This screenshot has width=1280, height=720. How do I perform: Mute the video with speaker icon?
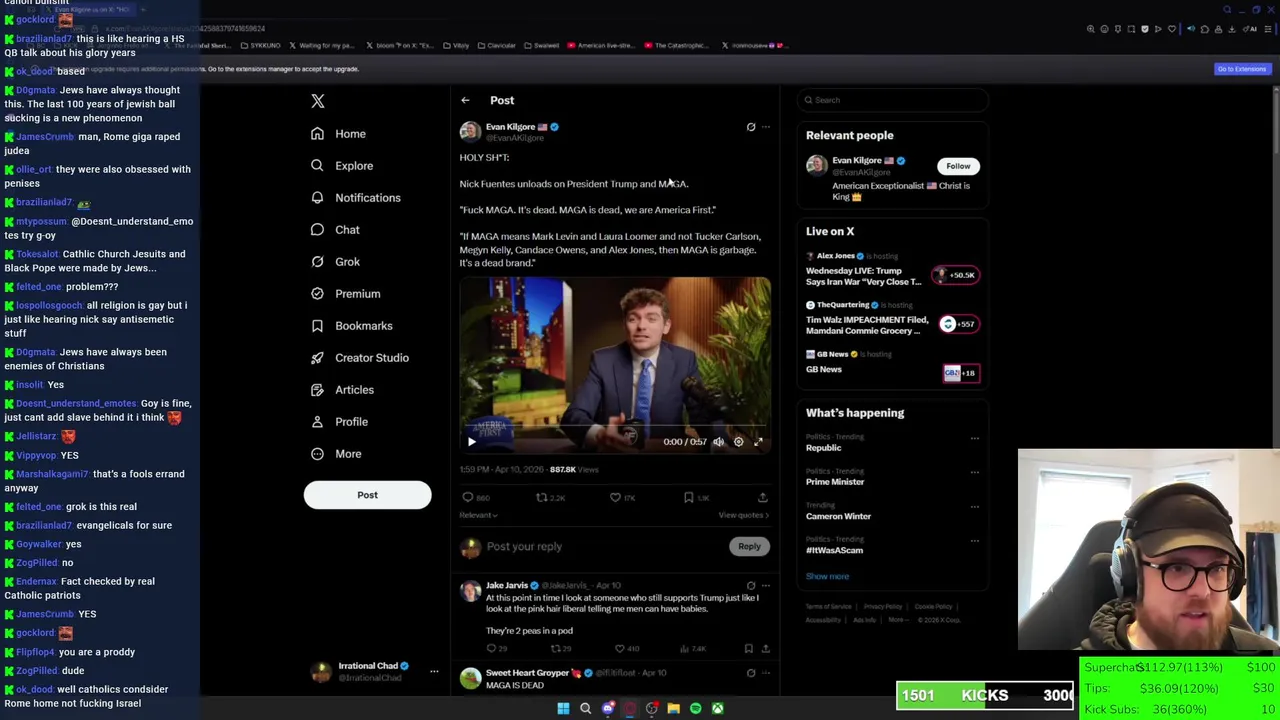[x=718, y=441]
